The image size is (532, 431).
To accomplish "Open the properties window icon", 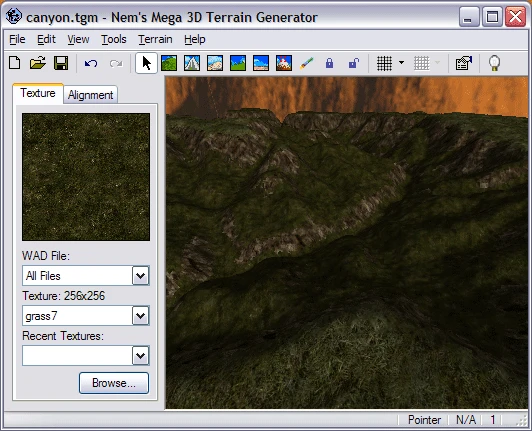I will 464,63.
